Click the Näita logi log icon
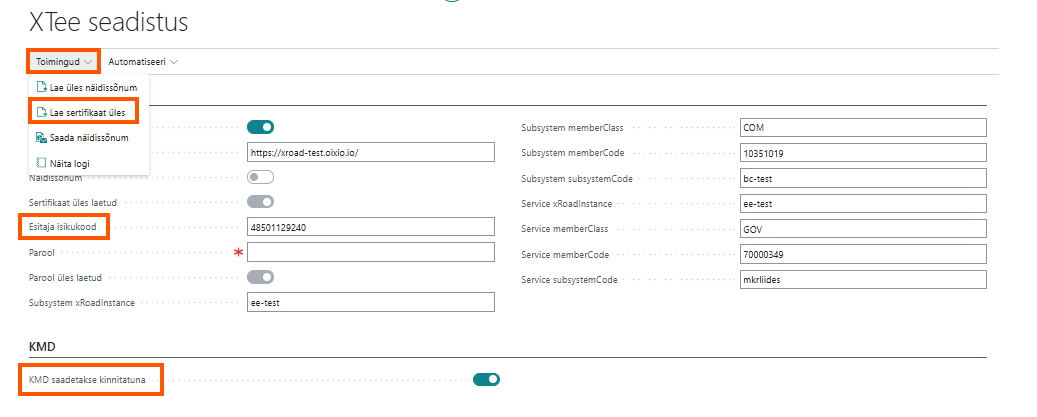The image size is (1037, 417). (41, 163)
